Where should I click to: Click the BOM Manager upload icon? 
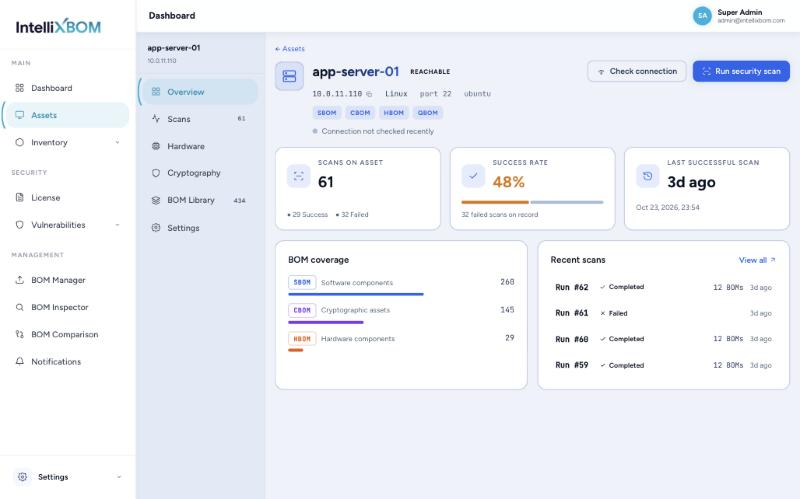click(x=19, y=280)
